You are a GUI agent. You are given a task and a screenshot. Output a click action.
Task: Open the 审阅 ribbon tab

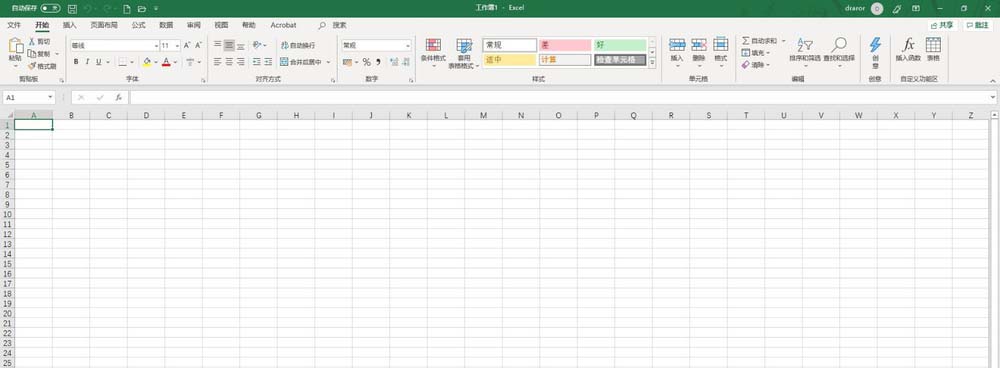194,25
